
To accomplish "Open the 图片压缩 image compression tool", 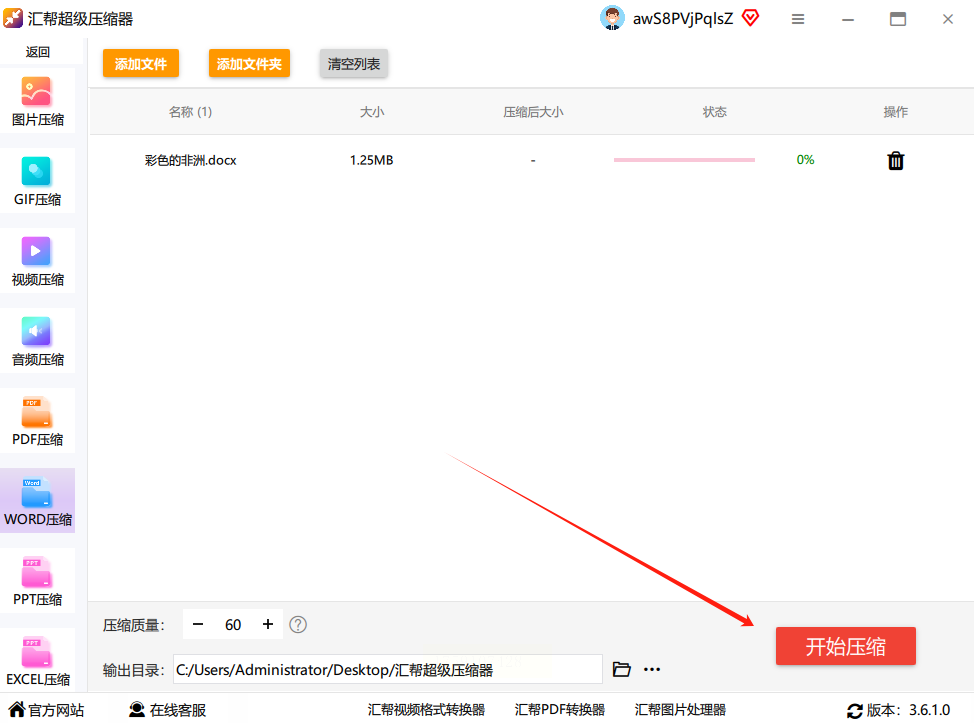I will (x=37, y=101).
